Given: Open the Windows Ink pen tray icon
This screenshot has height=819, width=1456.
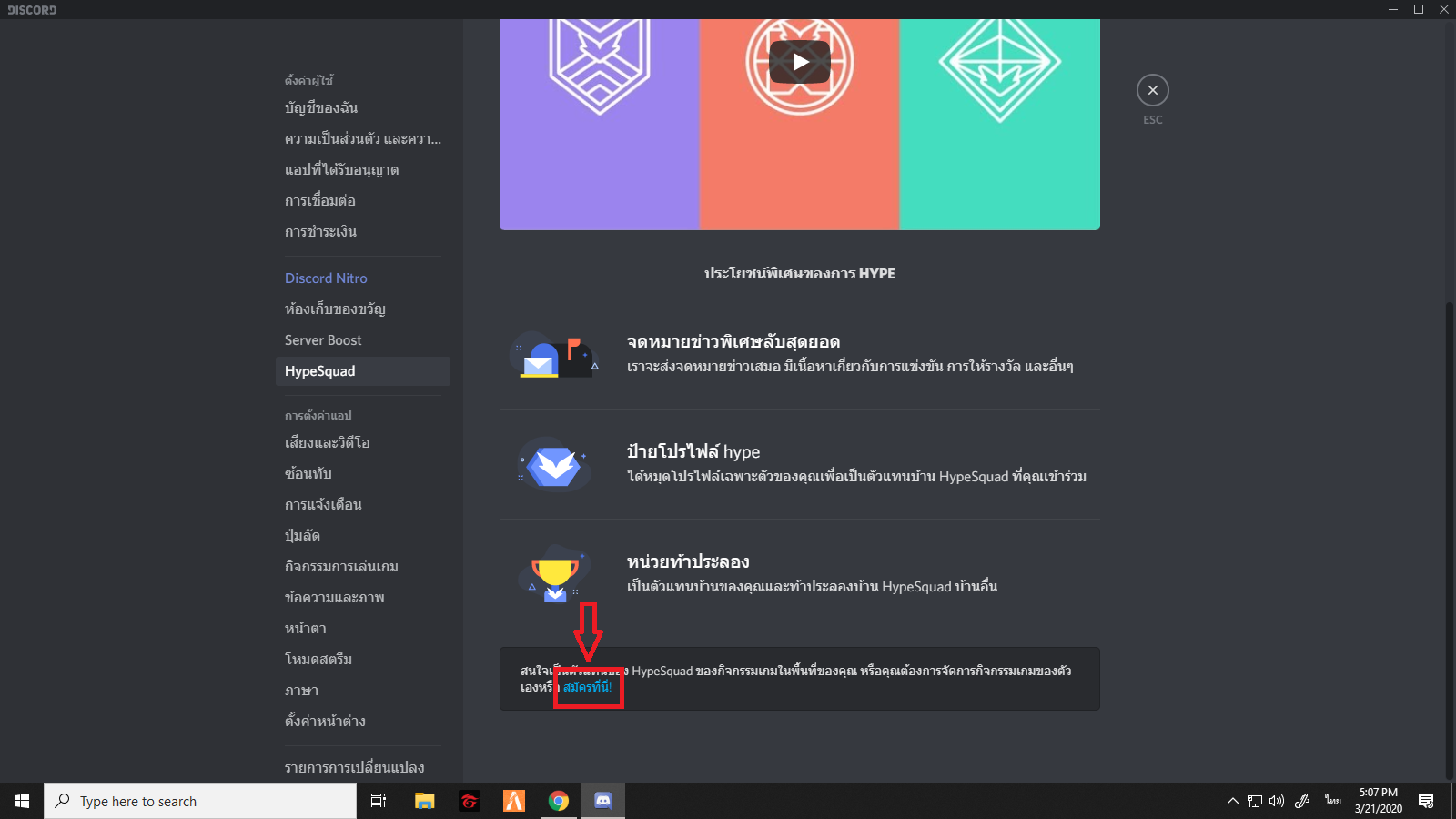Looking at the screenshot, I should pyautogui.click(x=1302, y=801).
